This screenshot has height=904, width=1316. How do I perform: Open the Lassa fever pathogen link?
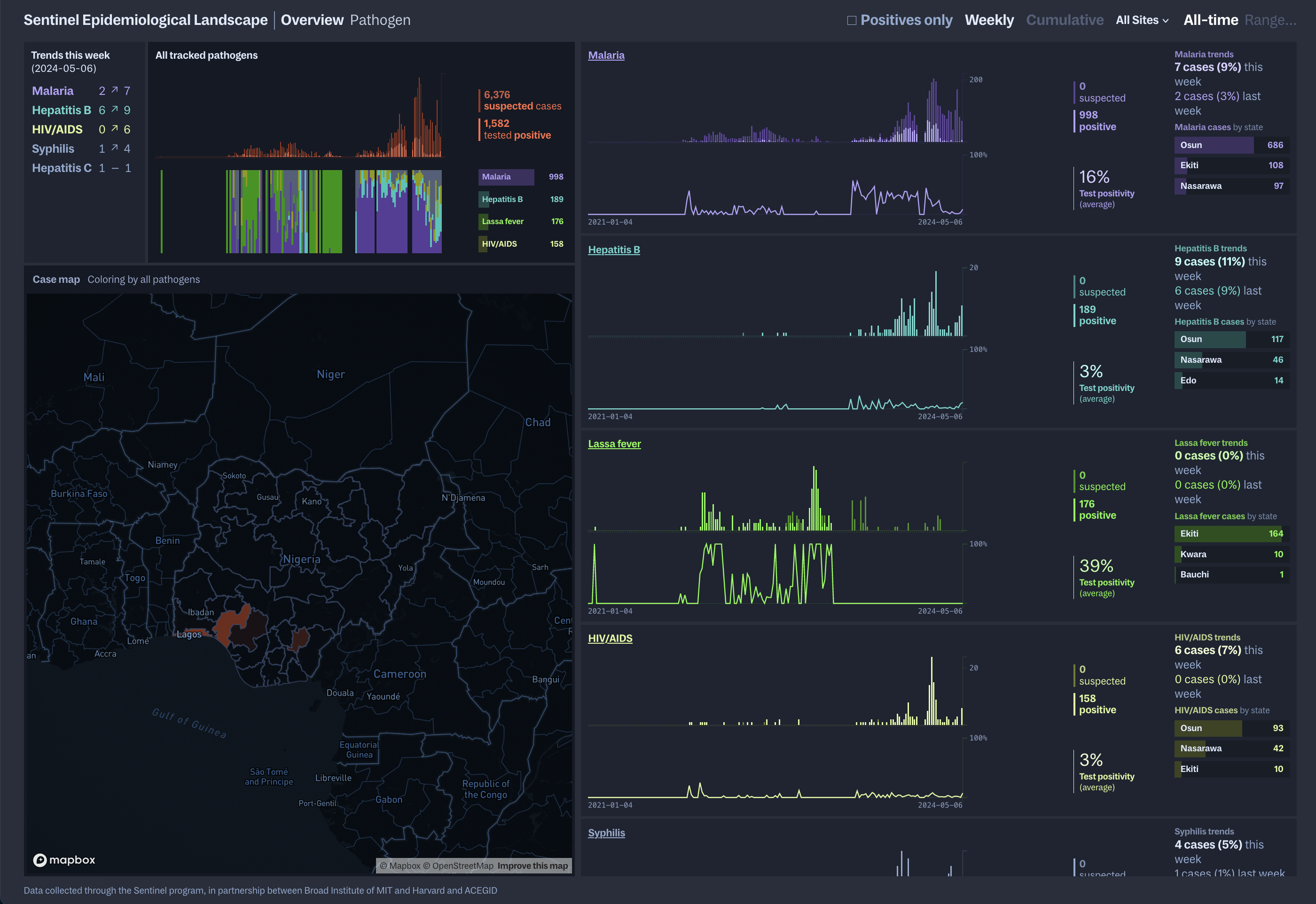pyautogui.click(x=615, y=444)
